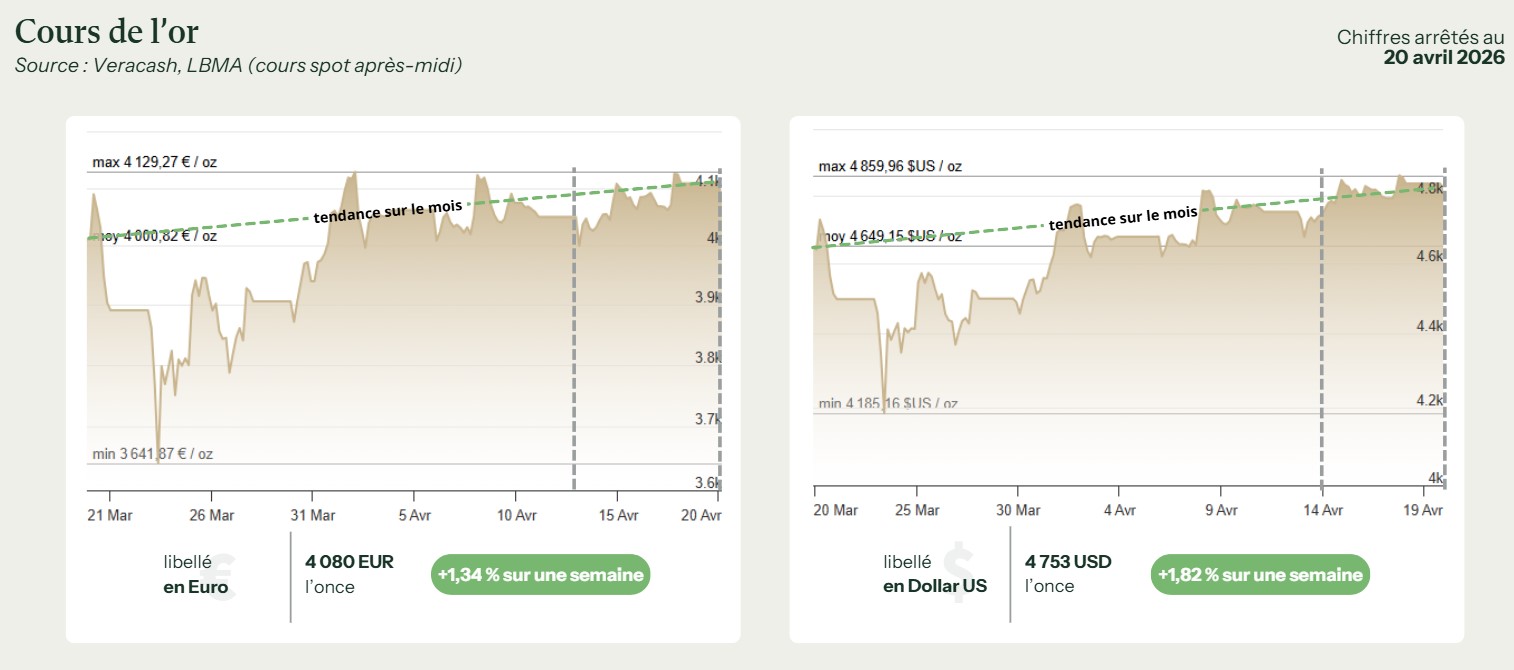
Task: Click the Euro chart's tendance sur le mois label
Action: 388,211
